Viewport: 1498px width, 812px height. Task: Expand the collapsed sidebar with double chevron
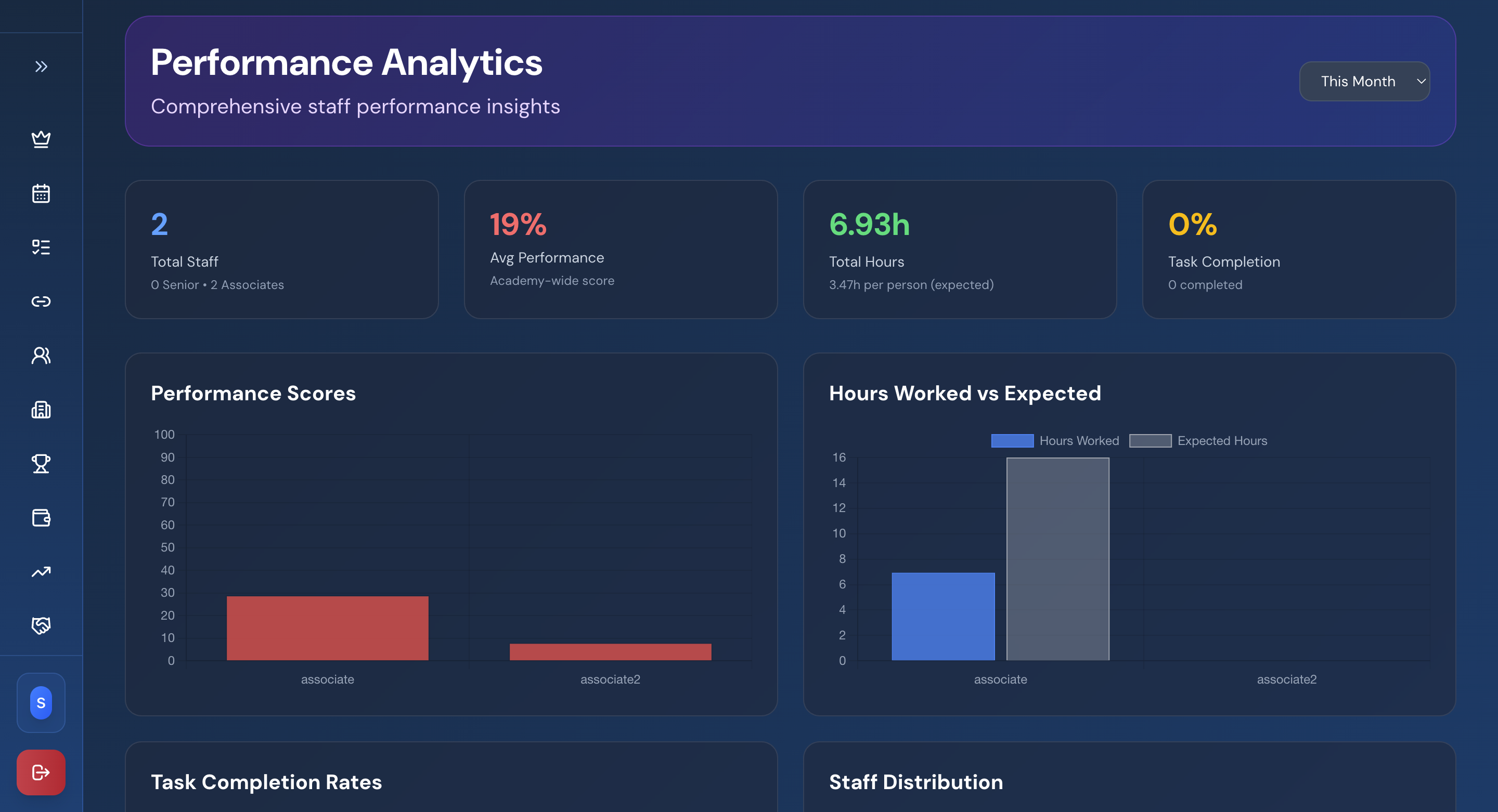click(41, 66)
